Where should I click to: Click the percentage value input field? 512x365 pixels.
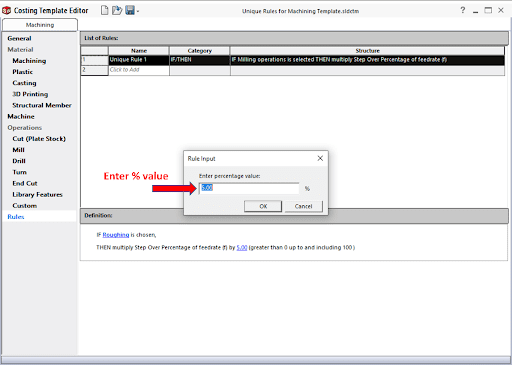click(249, 188)
